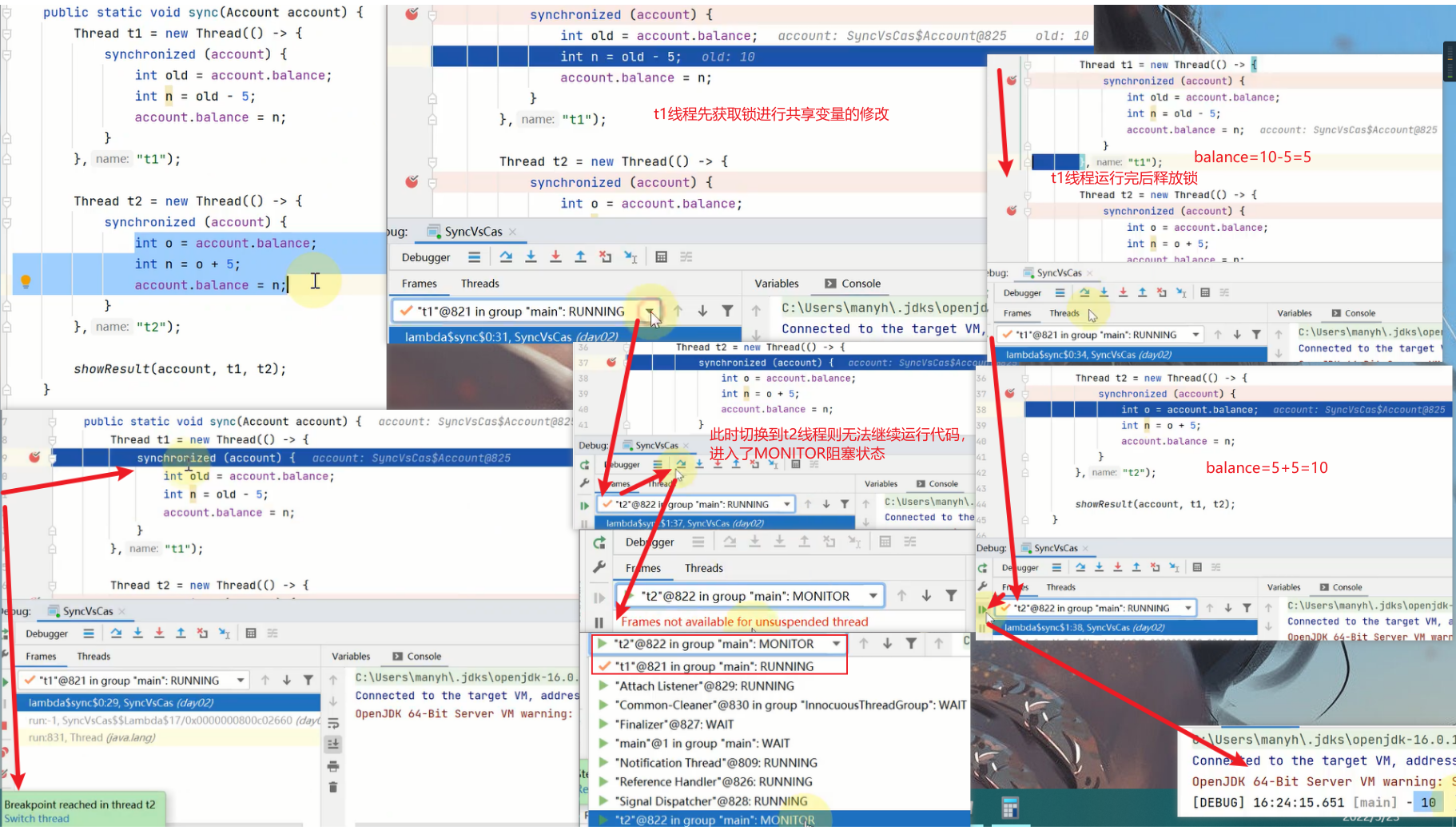Image resolution: width=1456 pixels, height=830 pixels.
Task: Click Evaluate Expression icon above lambda$sync$0:31 frame
Action: [661, 257]
